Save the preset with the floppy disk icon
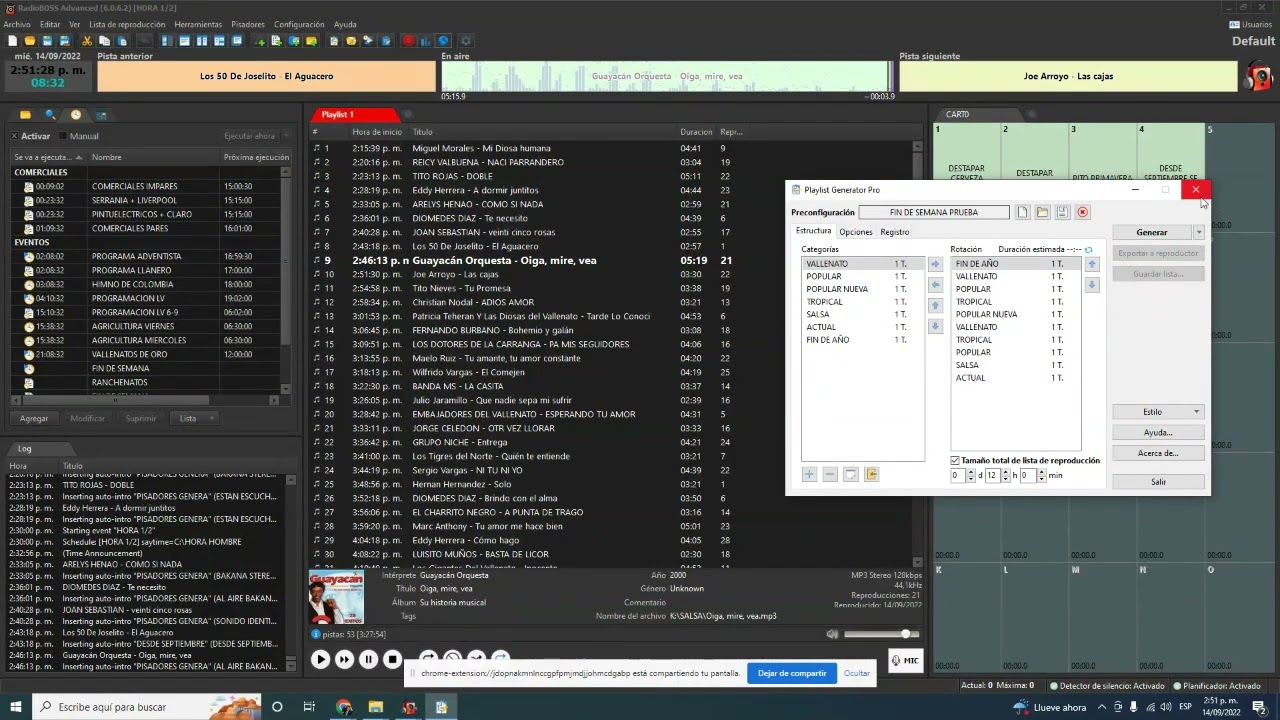 (1062, 212)
